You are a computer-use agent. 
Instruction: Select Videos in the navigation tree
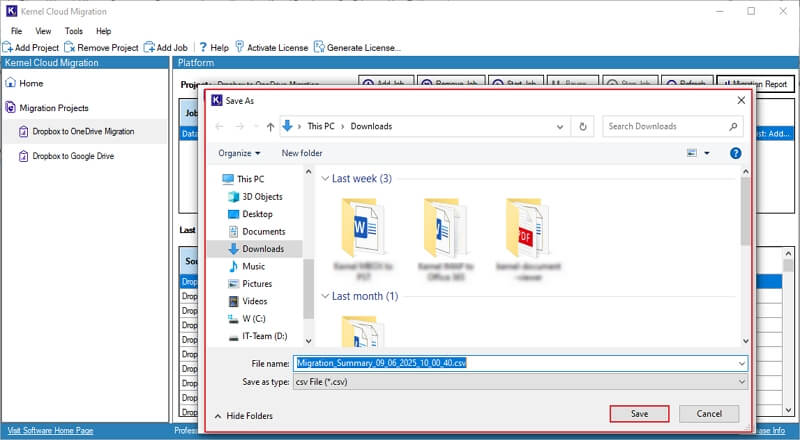pos(248,301)
